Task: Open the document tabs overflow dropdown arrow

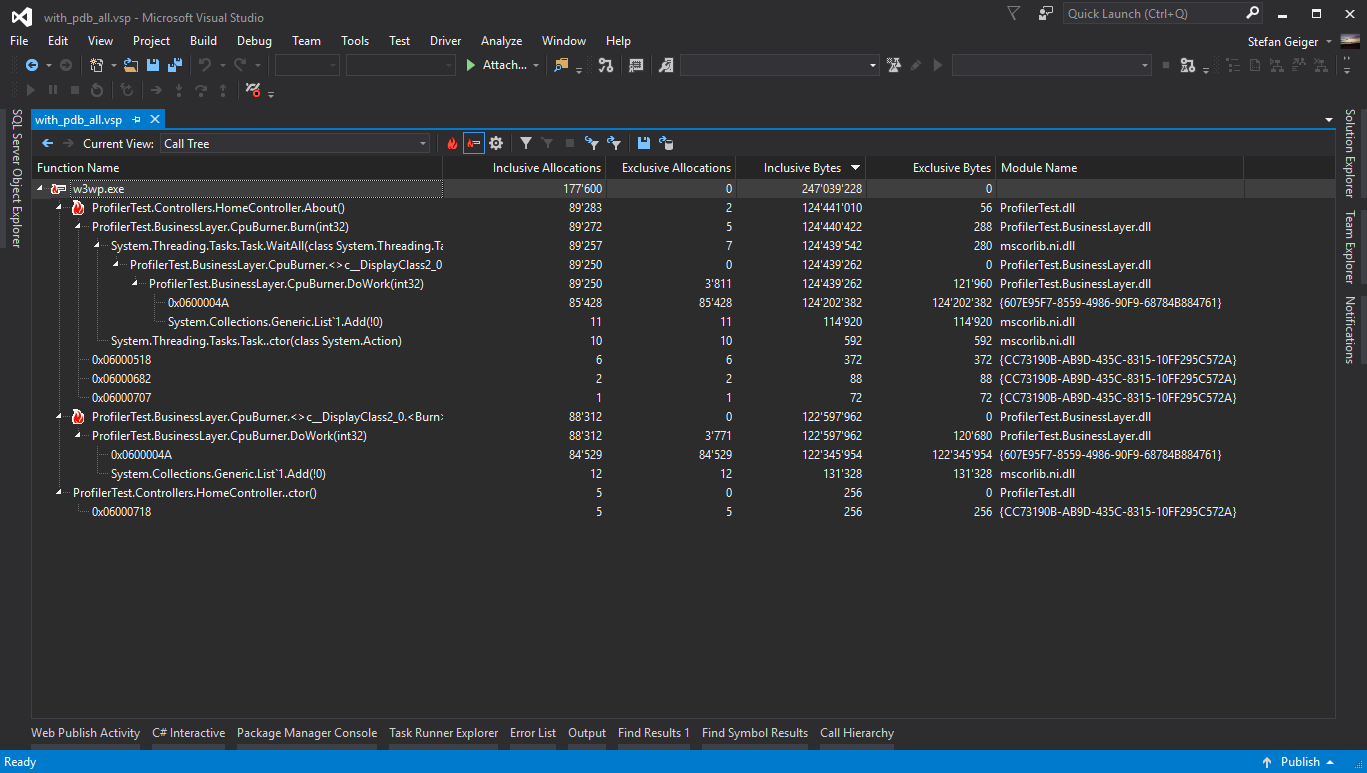Action: tap(1329, 120)
